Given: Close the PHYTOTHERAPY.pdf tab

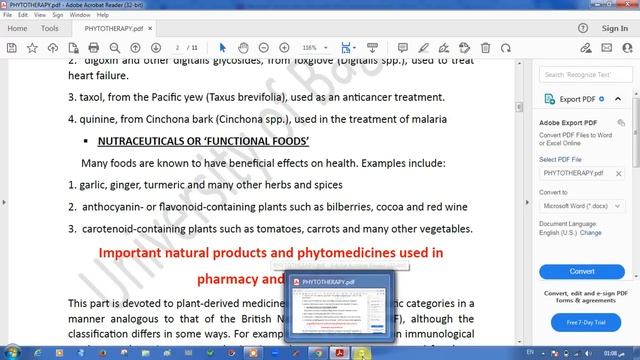Looking at the screenshot, I should pos(150,29).
